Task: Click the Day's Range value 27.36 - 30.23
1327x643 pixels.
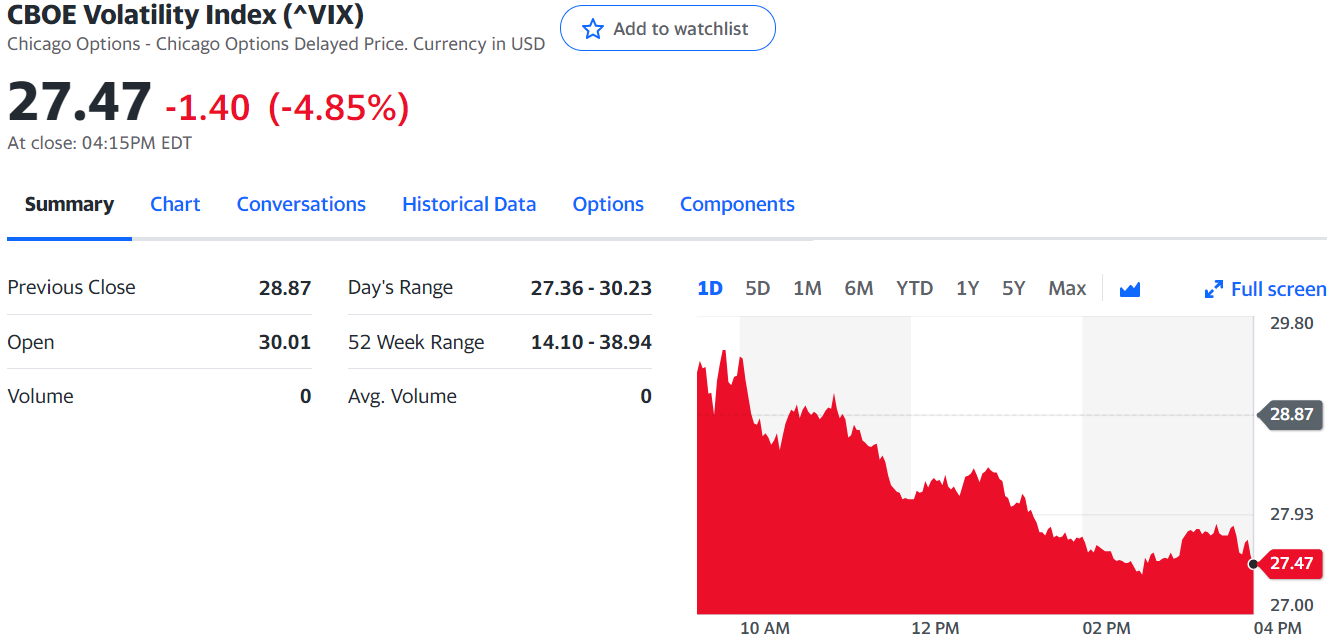Action: 591,288
